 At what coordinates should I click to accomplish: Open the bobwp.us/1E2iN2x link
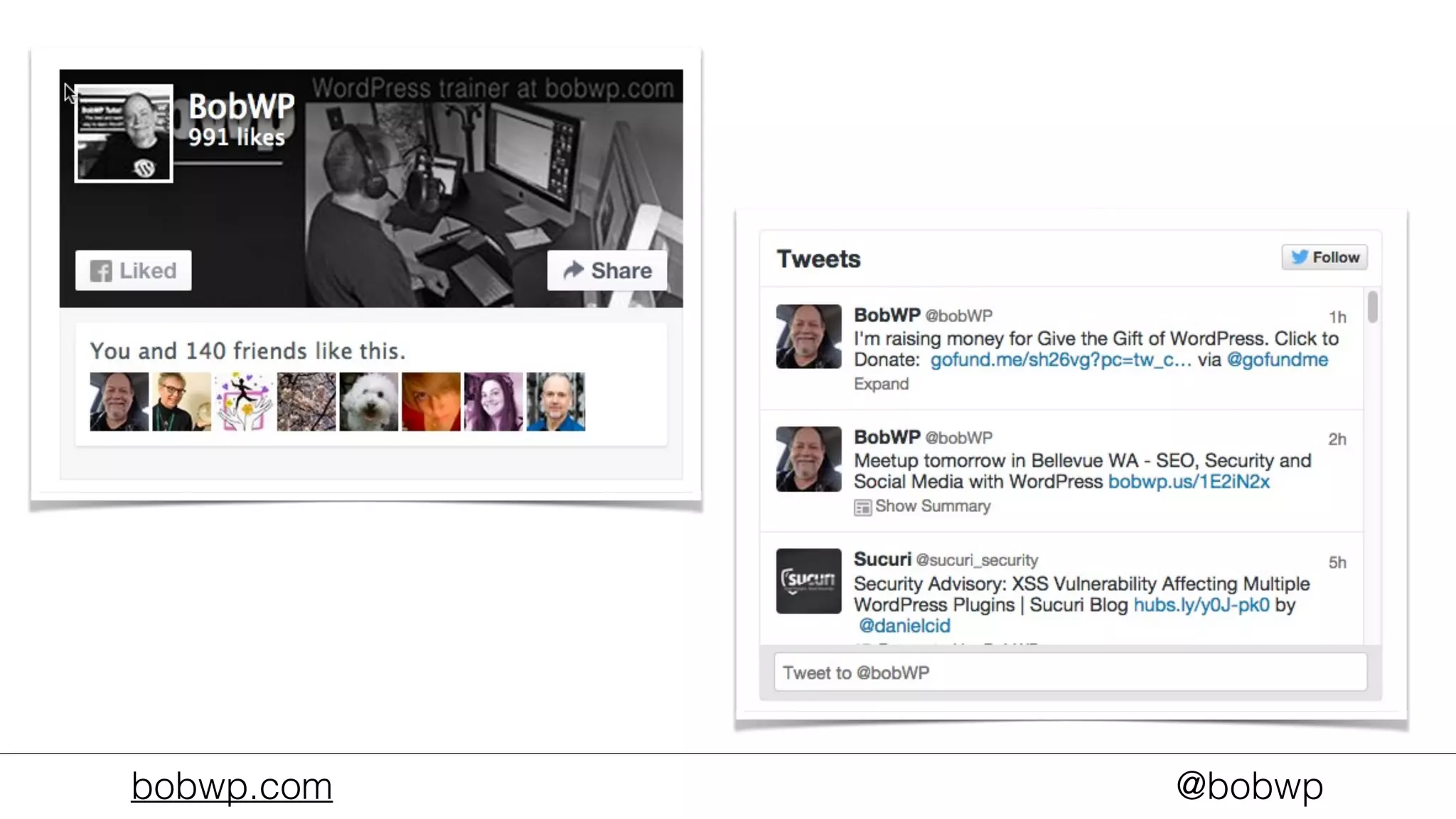coord(1189,482)
